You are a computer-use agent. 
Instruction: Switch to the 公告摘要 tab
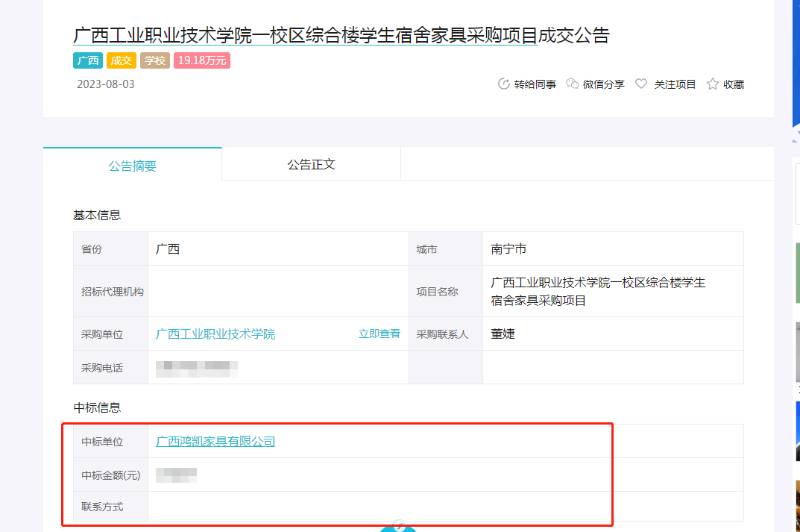click(x=132, y=165)
